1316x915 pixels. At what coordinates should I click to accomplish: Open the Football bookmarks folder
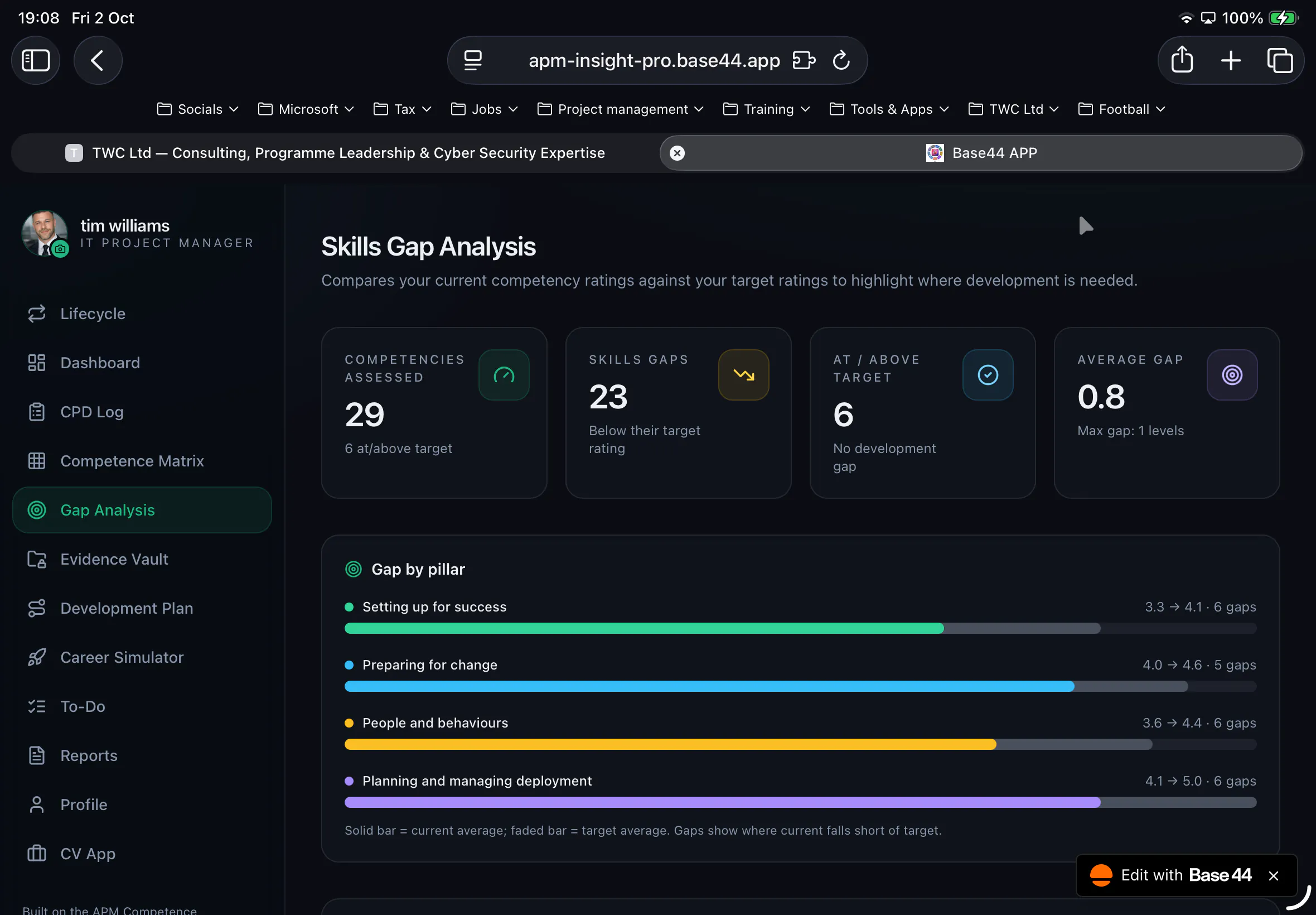pyautogui.click(x=1122, y=109)
